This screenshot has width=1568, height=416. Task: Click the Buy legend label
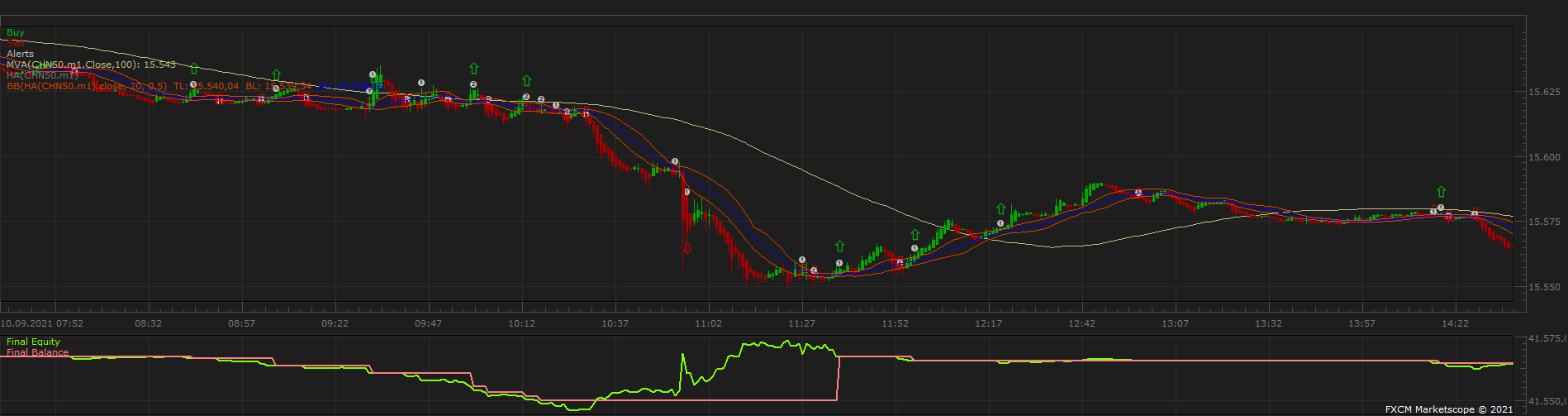tap(16, 32)
